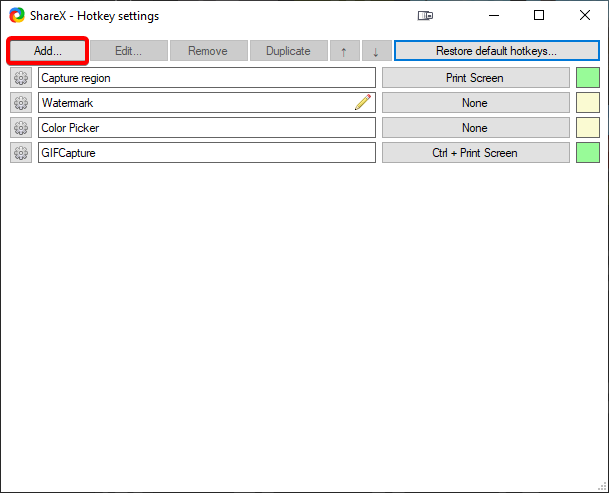
Task: Click the Restore default hotkeys button
Action: [x=497, y=51]
